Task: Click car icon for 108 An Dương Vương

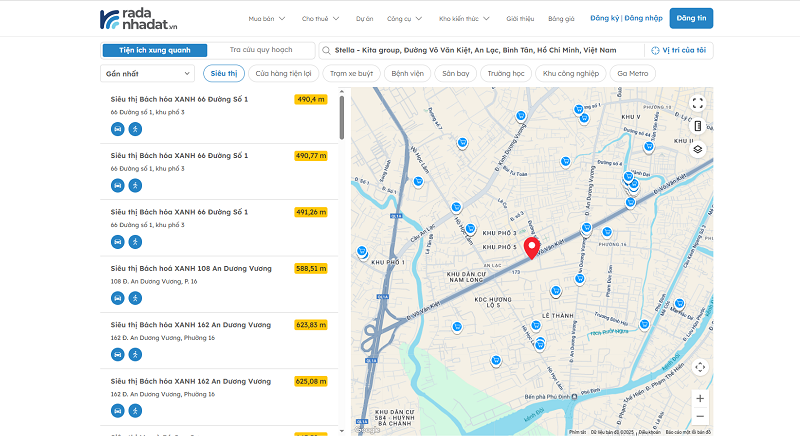Action: click(118, 298)
